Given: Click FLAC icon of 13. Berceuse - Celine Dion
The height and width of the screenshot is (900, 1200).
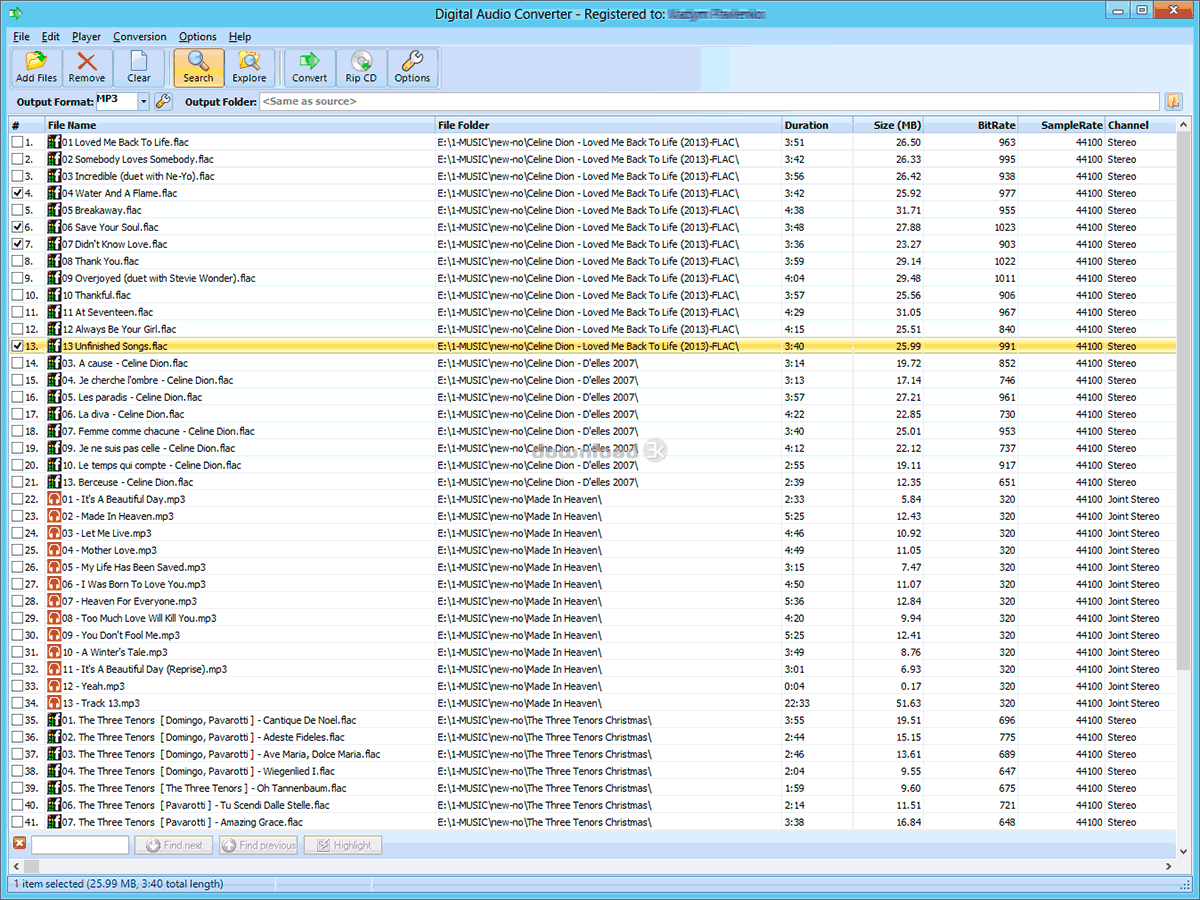Looking at the screenshot, I should coord(54,482).
